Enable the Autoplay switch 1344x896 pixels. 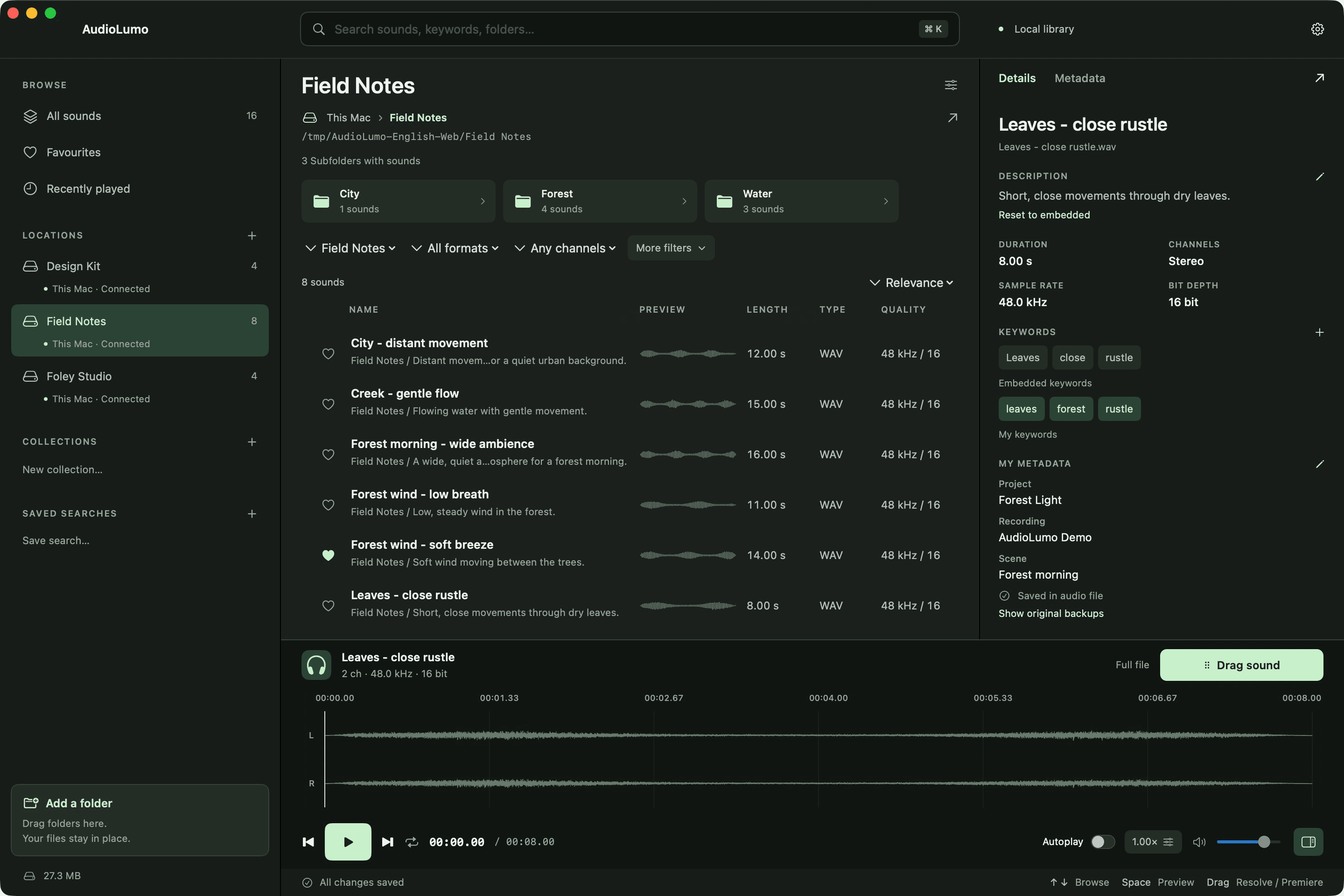click(x=1103, y=842)
